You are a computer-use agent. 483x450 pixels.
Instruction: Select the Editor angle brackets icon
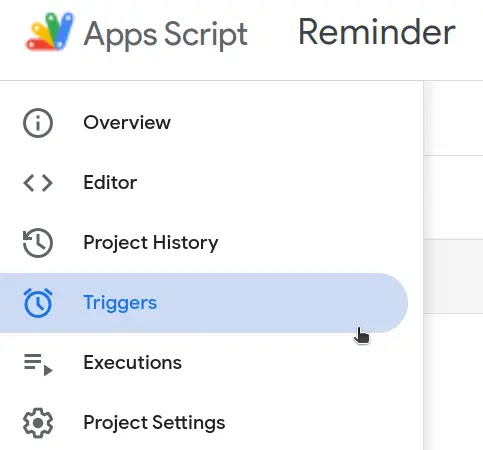38,183
